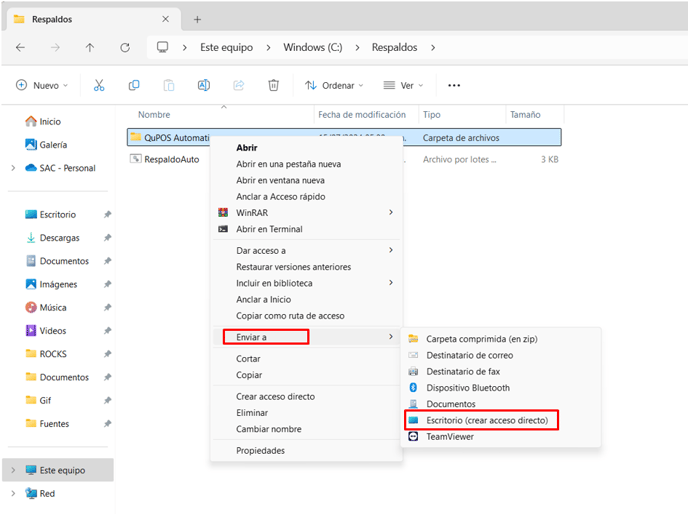Select Copiar in context menu
The image size is (688, 525).
[x=249, y=375]
